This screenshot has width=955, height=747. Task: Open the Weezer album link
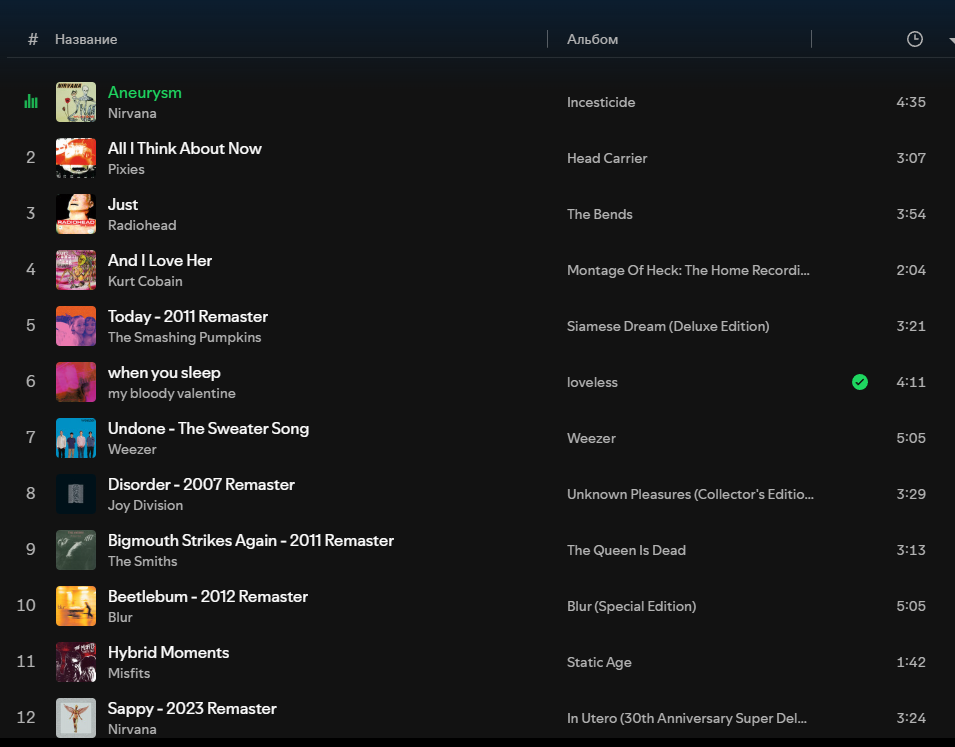(x=591, y=439)
